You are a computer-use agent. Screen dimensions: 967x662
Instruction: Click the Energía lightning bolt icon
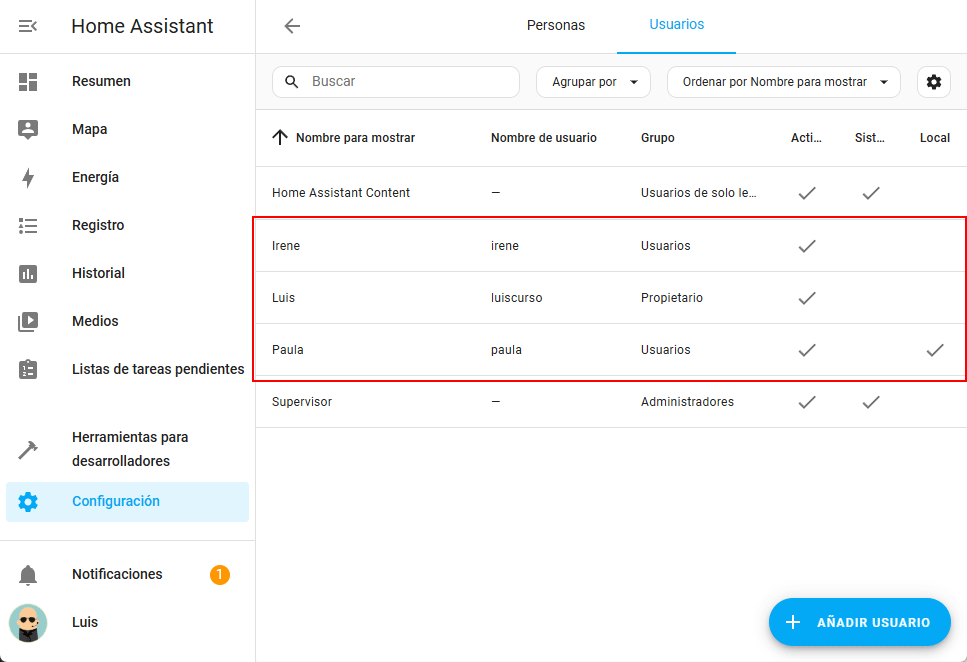pos(28,178)
